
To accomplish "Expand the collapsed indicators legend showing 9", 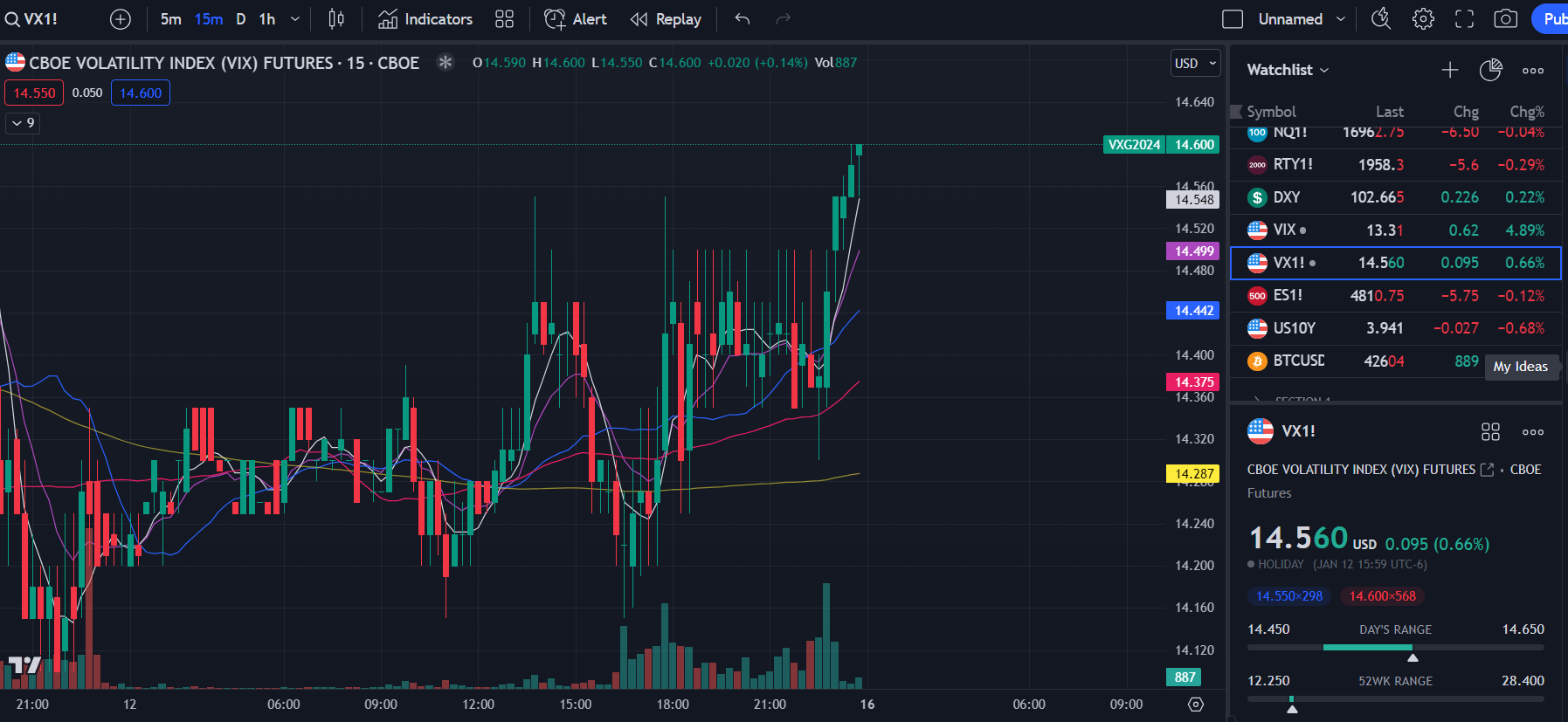I will [x=24, y=123].
